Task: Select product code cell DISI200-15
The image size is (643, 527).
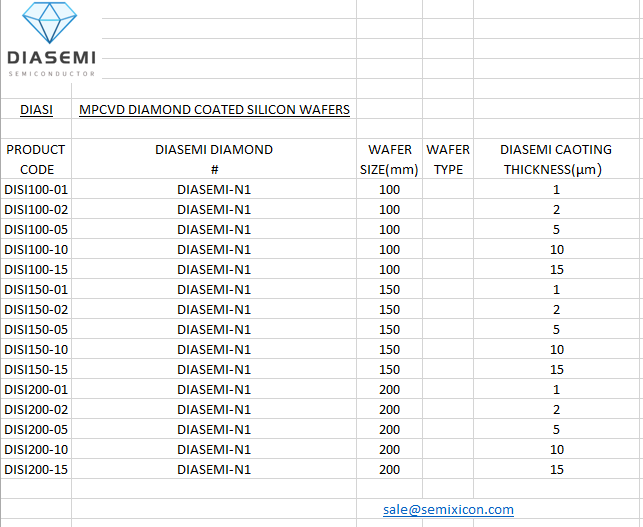Action: (36, 469)
